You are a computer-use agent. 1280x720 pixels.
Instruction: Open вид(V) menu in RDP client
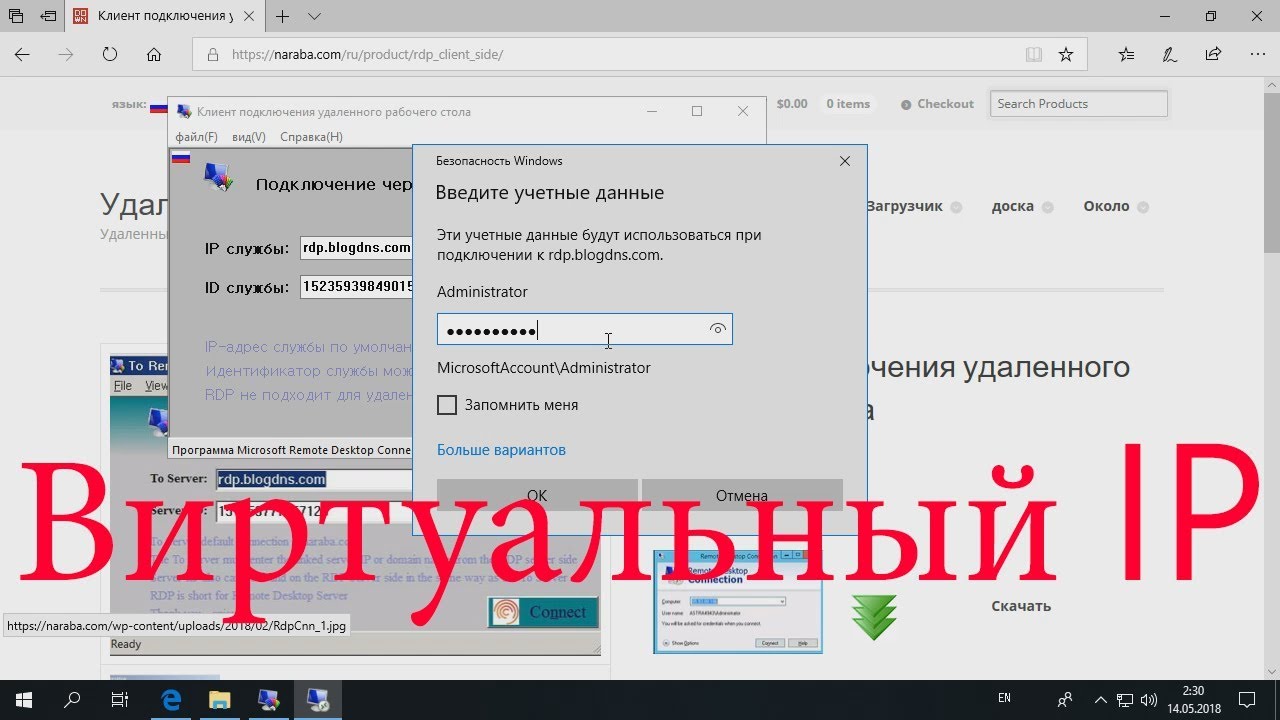pyautogui.click(x=249, y=137)
